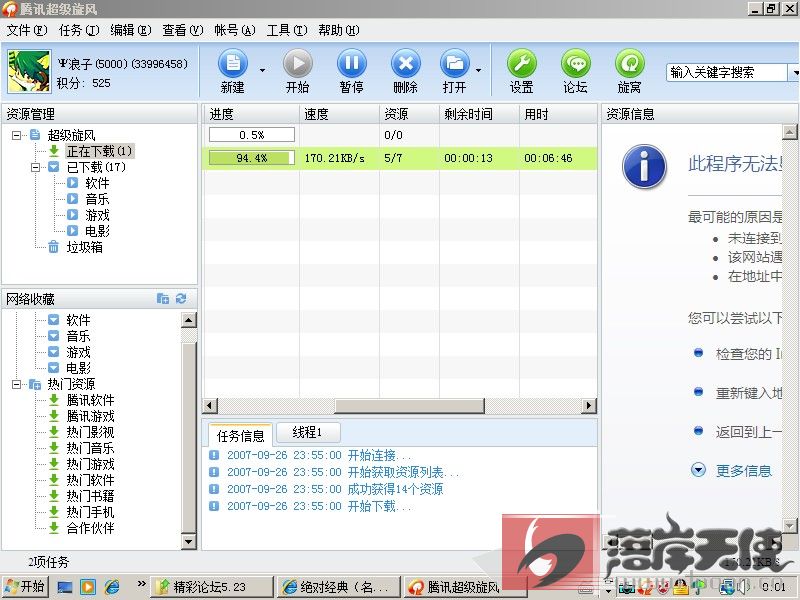Switch to the 线程1 tab

click(308, 433)
